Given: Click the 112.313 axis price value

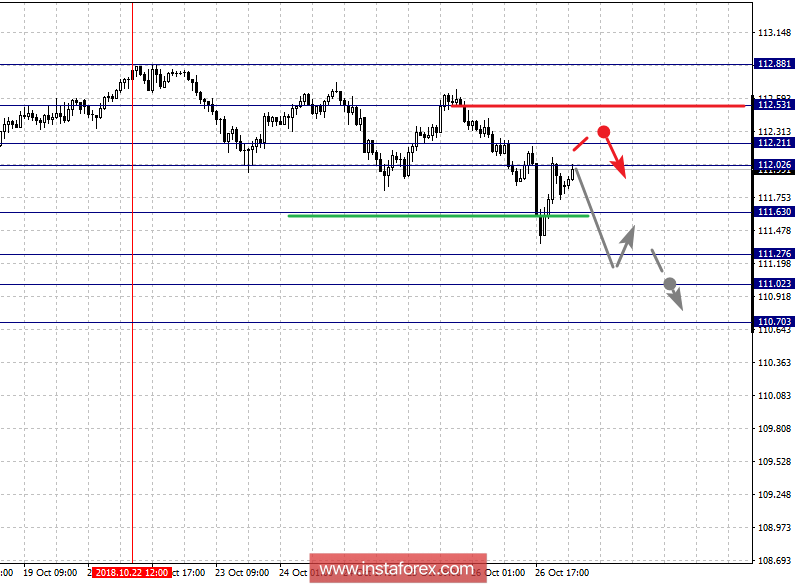Looking at the screenshot, I should pos(774,132).
